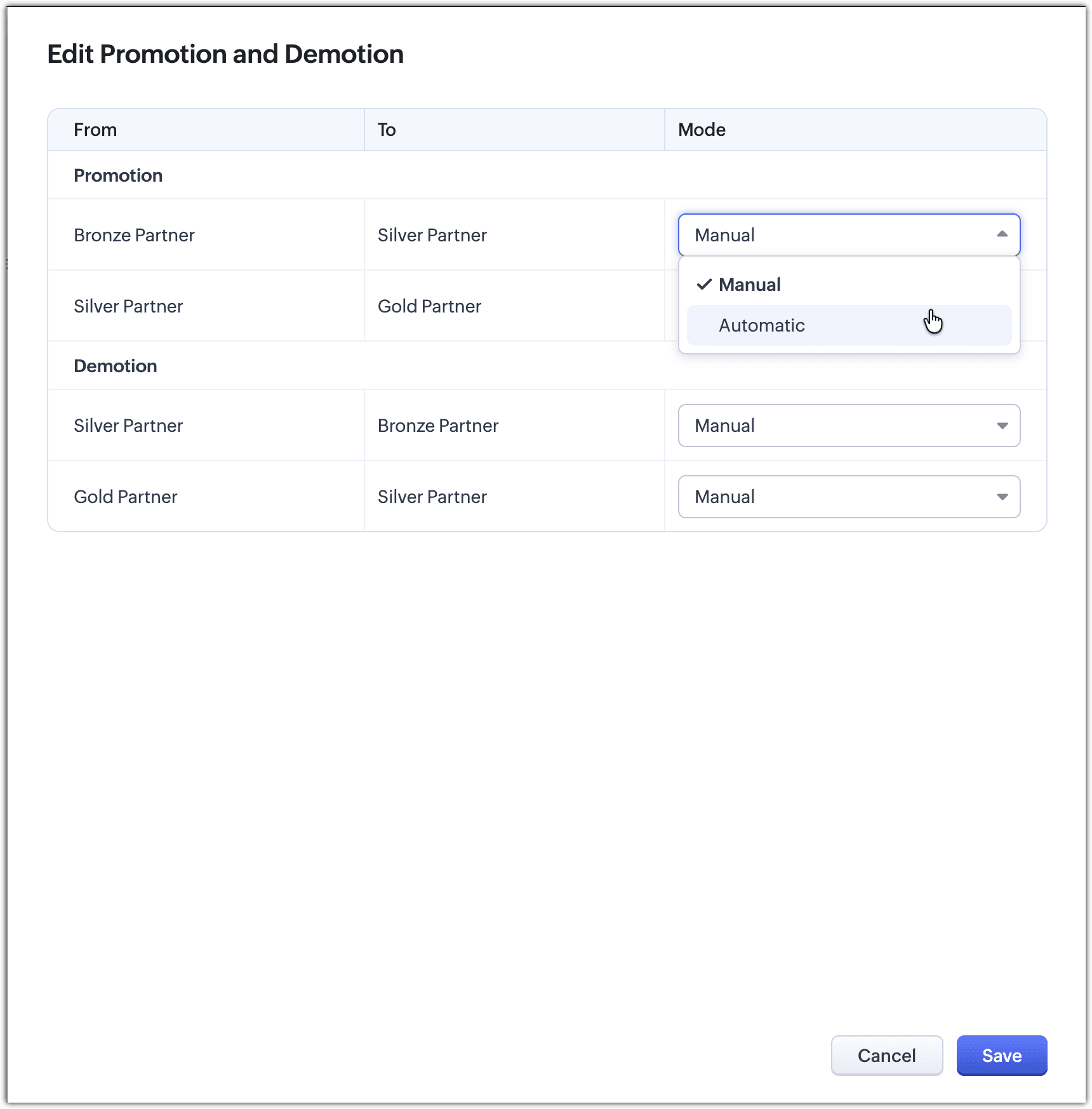Viewport: 1092px width, 1109px height.
Task: Click the Edit Promotion and Demotion title
Action: [225, 54]
